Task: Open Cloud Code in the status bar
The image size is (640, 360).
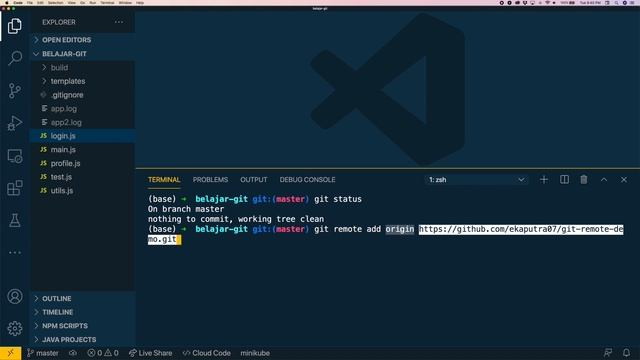Action: [207, 353]
